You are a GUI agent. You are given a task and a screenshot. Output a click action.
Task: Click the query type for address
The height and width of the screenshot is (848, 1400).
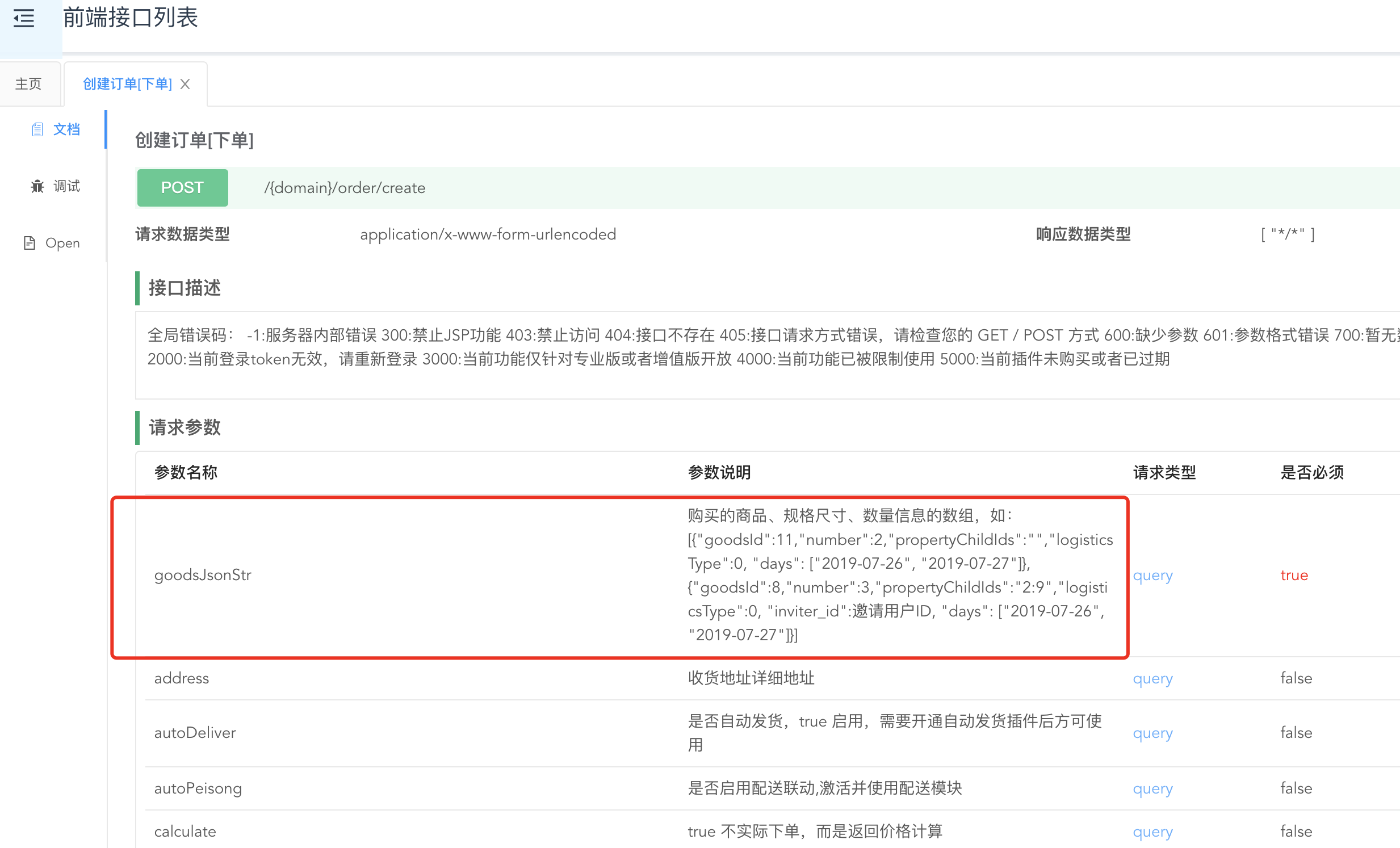1152,678
